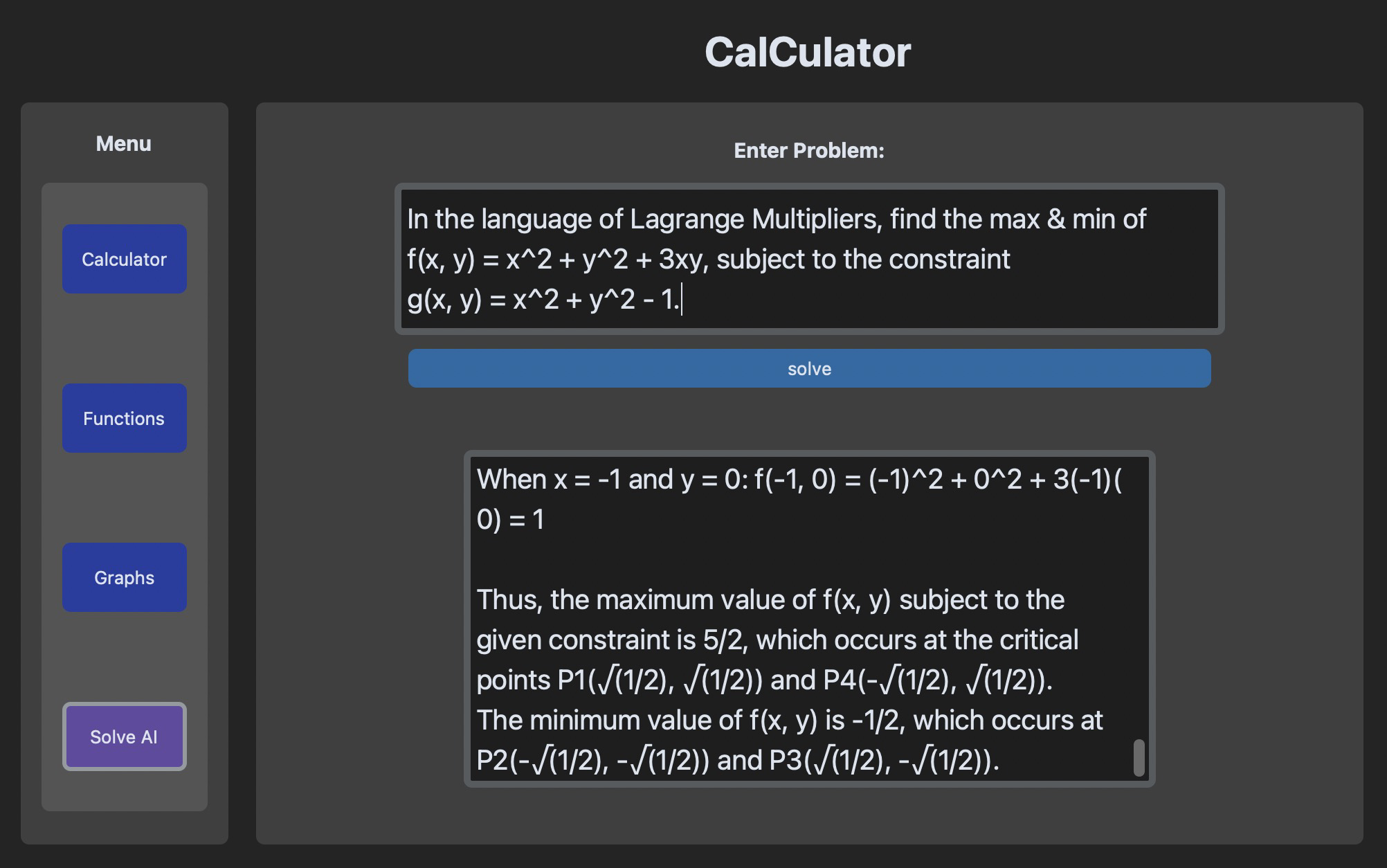The image size is (1387, 868).
Task: Select the highlighted Solve AI menu option
Action: 125,736
